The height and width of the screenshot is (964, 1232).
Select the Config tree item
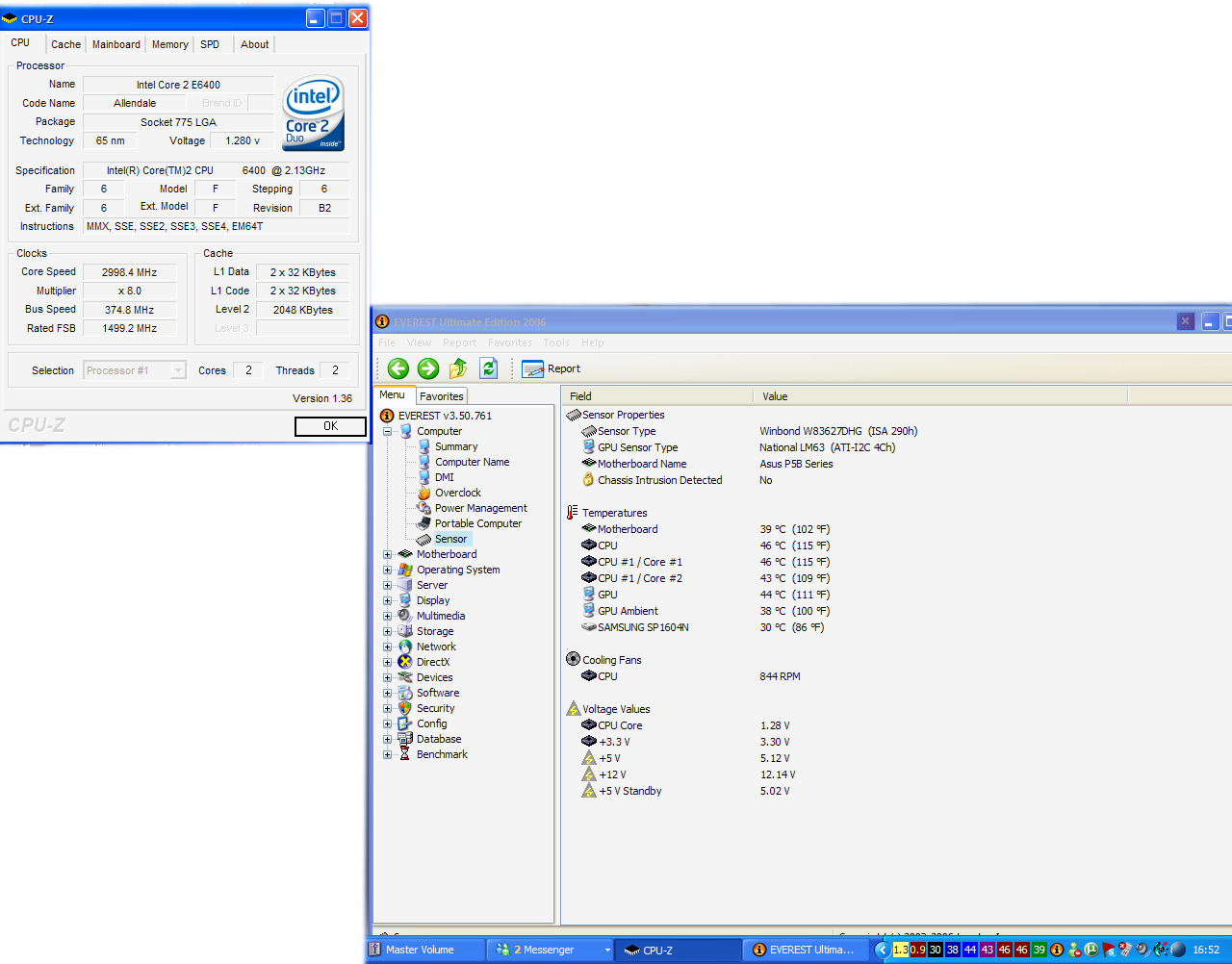432,723
